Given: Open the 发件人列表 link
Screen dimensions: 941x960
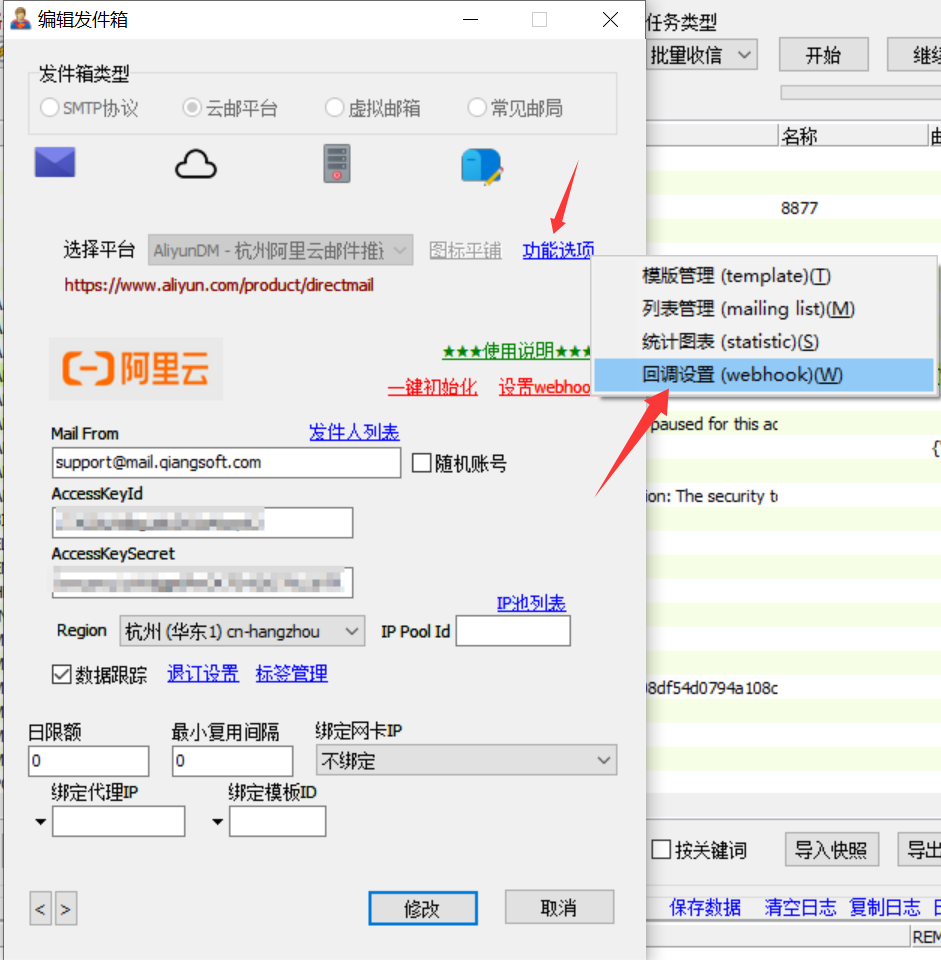Looking at the screenshot, I should (x=354, y=432).
